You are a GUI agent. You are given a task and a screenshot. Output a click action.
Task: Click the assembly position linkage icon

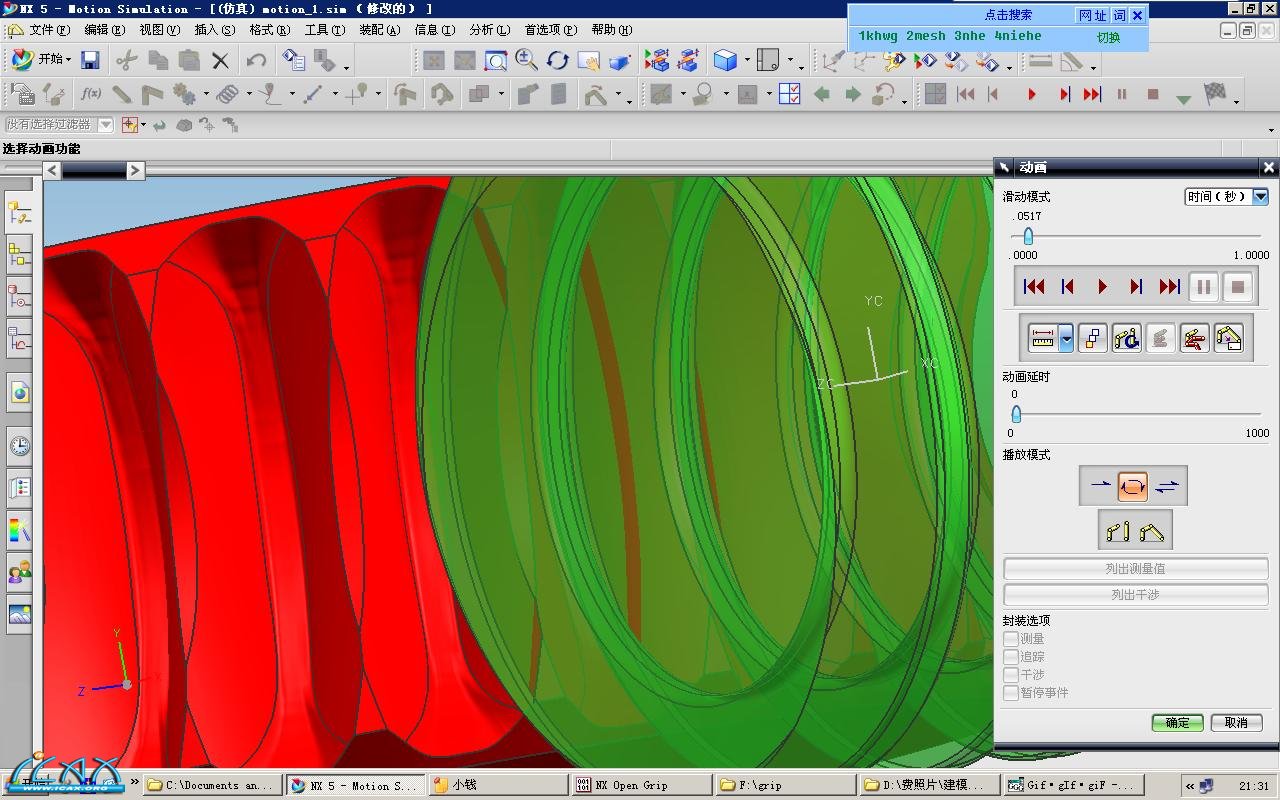pyautogui.click(x=1150, y=531)
